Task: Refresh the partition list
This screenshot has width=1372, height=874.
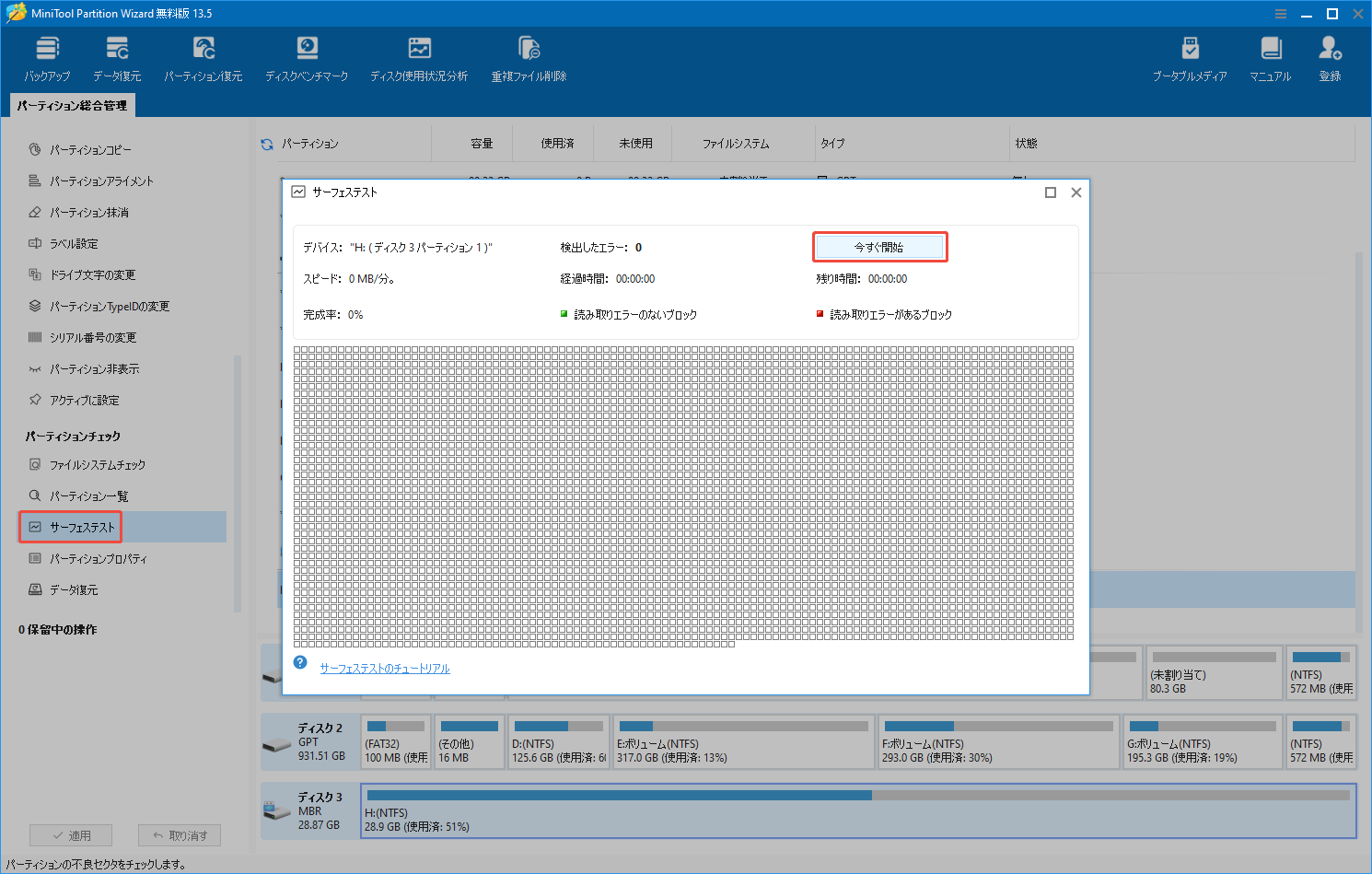Action: (267, 143)
